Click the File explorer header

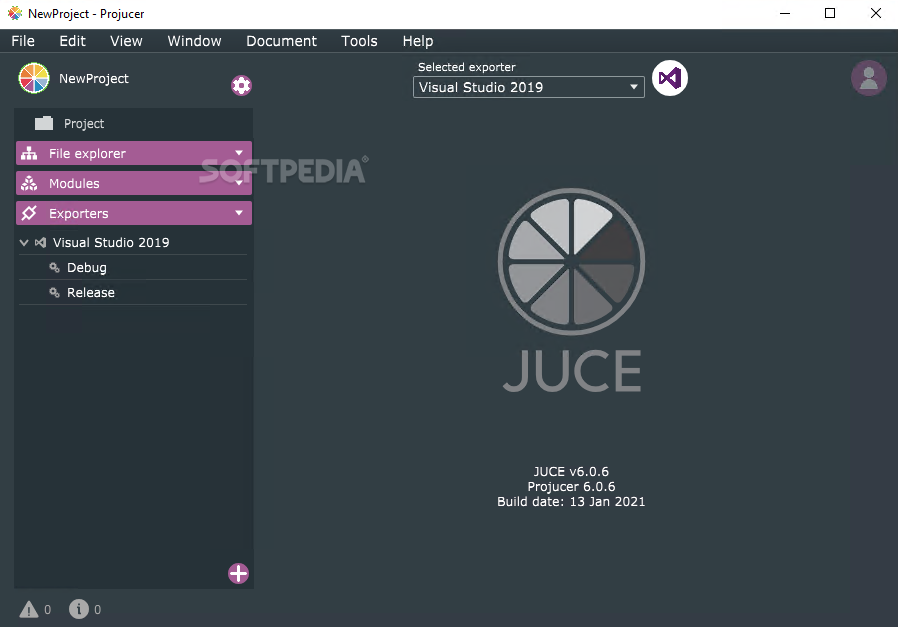(134, 153)
